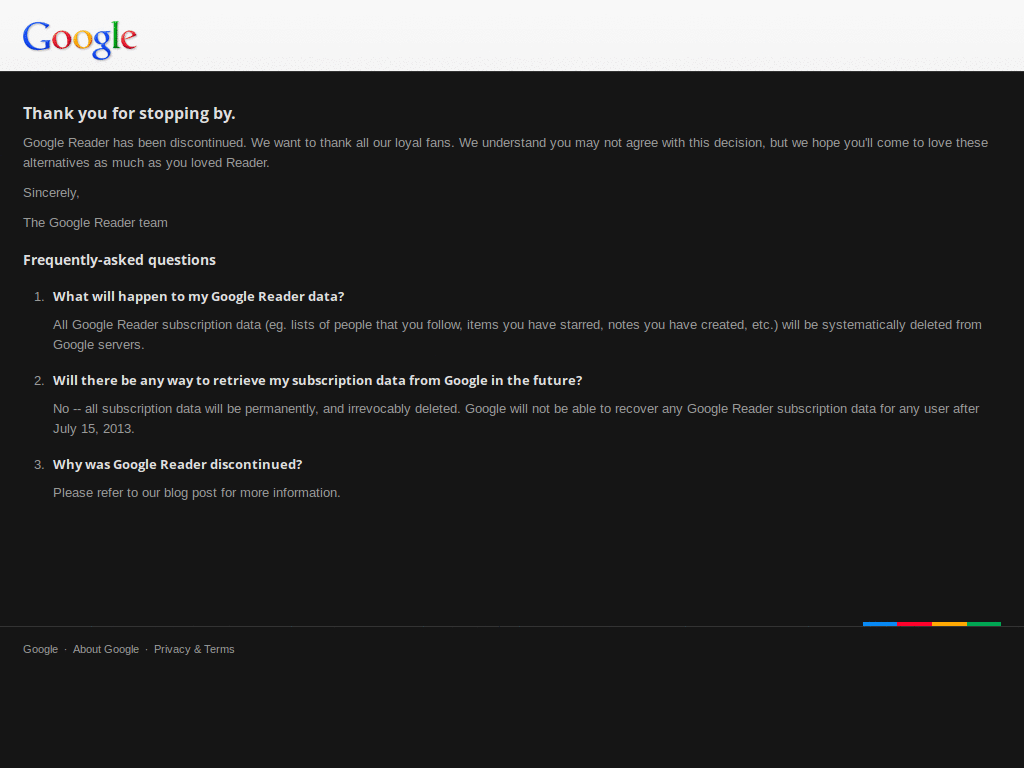Click answer starting 'No -- all subscription data'
Viewport: 1024px width, 768px height.
pos(516,419)
